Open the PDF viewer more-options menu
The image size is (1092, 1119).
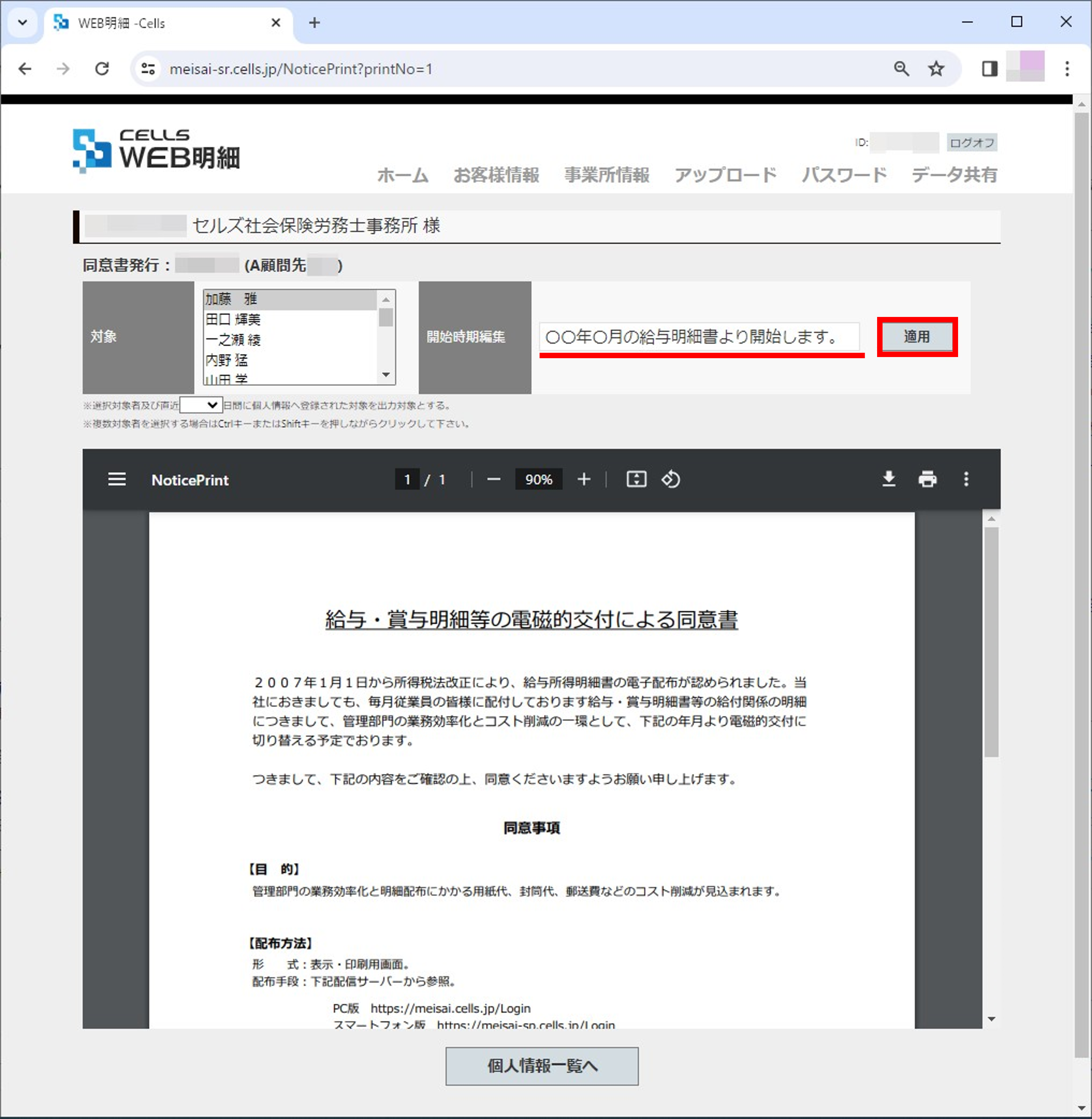pos(966,480)
